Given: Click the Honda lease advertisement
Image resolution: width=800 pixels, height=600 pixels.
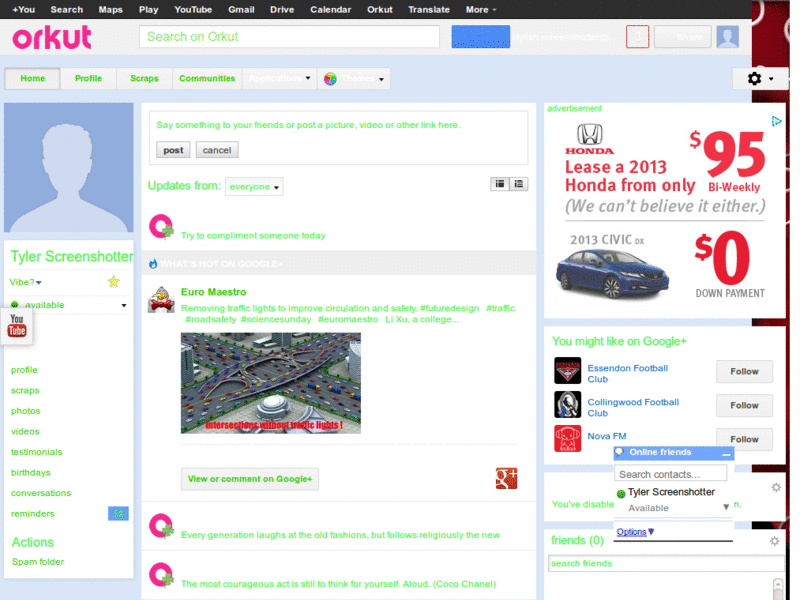Looking at the screenshot, I should (x=665, y=212).
